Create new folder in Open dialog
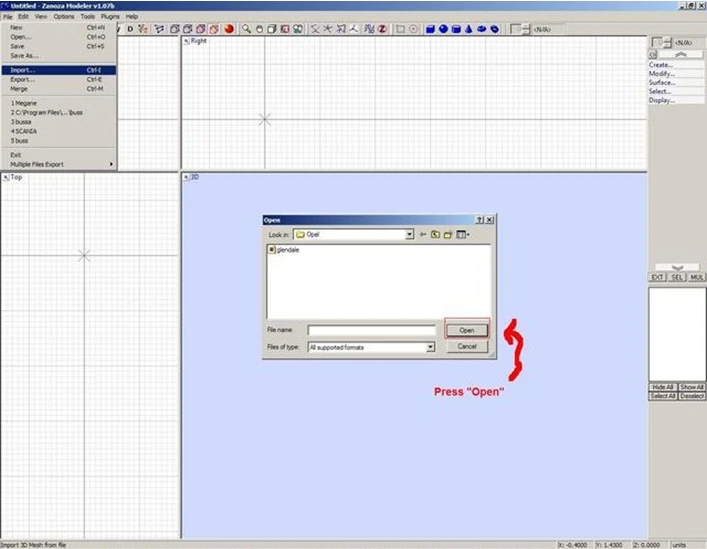 [448, 234]
